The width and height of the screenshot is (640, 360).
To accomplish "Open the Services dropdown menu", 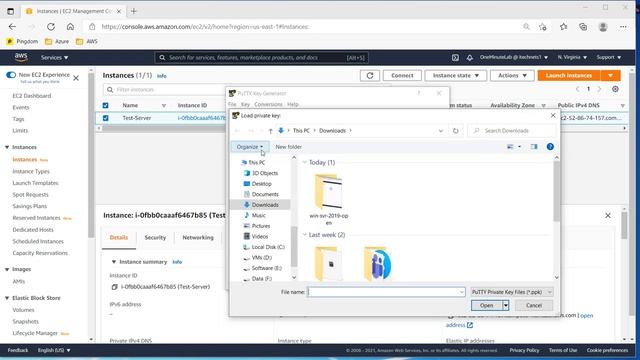I will [54, 58].
